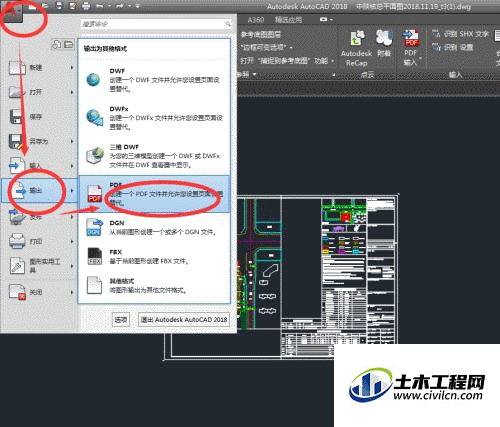Screen dimensions: 500x427
Task: Expand the 打开 submenu arrow
Action: (72, 92)
